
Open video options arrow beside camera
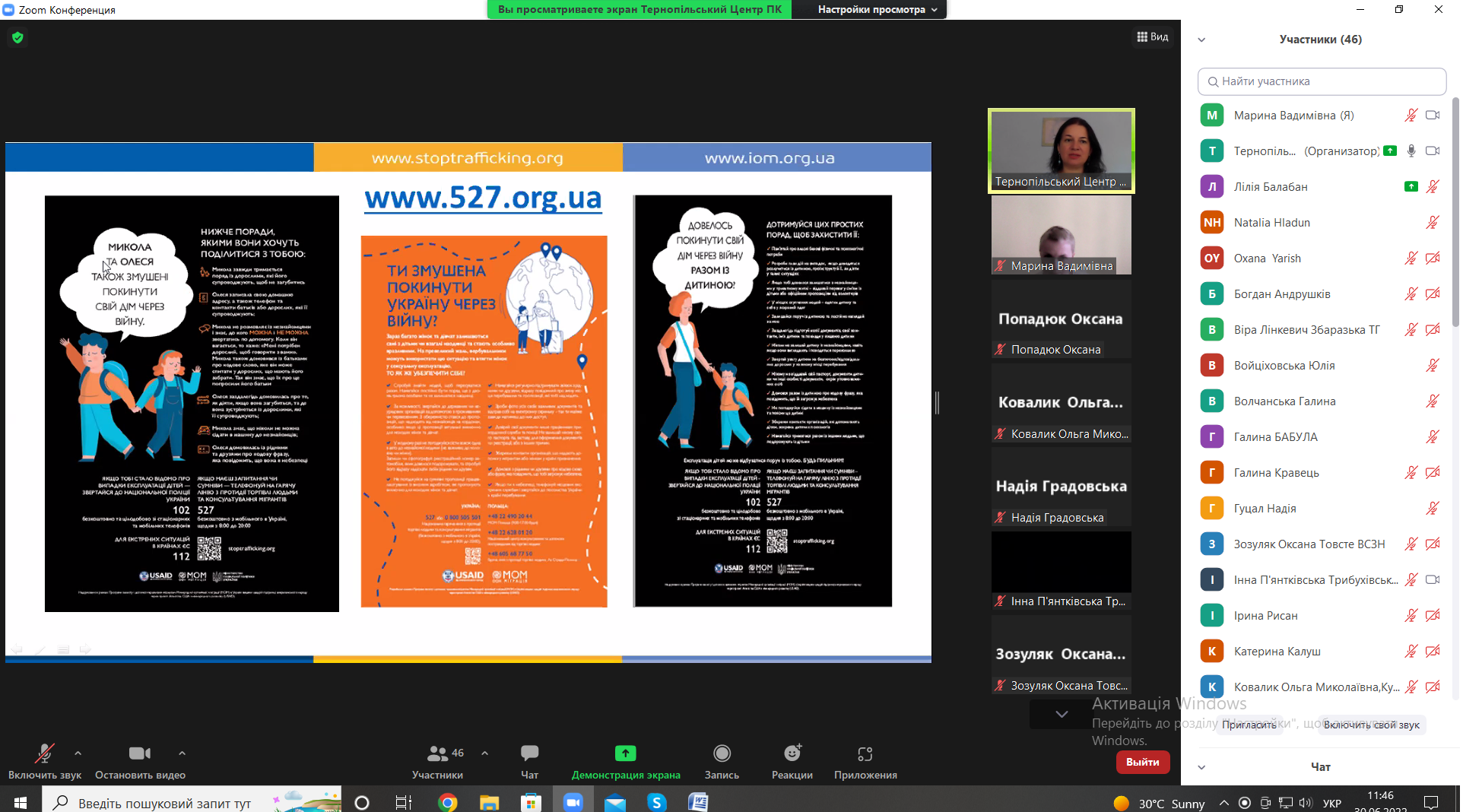pyautogui.click(x=182, y=753)
